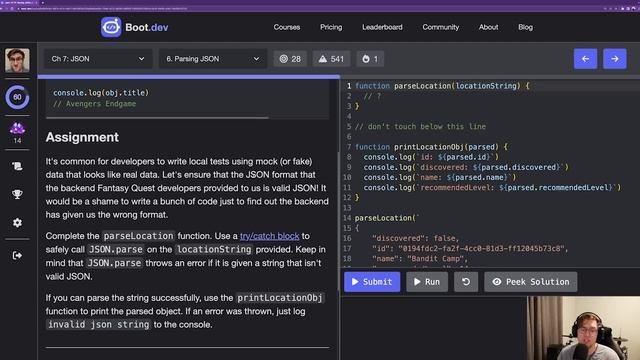Click the "don't touch below this line" comment
The image size is (640, 360).
(420, 127)
